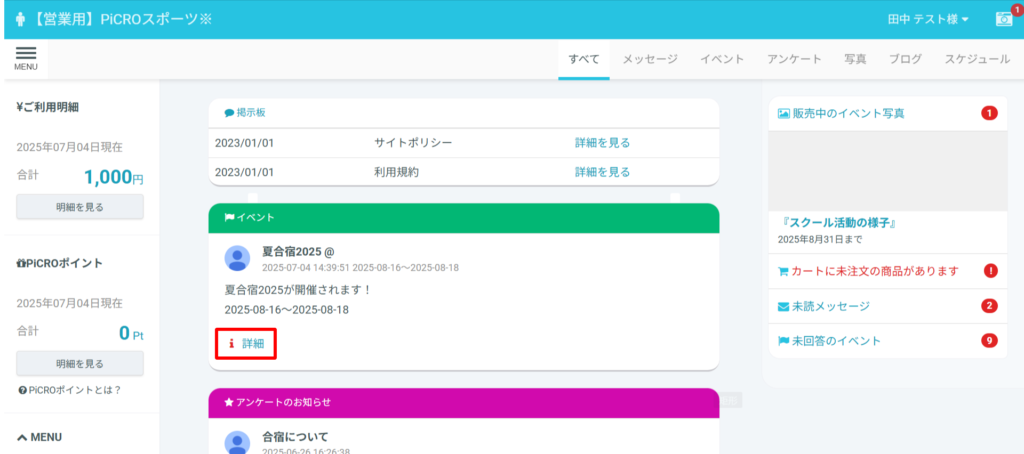Screen dimensions: 1024x454
Task: Click the サイトポリシー bulletin row title
Action: [413, 142]
